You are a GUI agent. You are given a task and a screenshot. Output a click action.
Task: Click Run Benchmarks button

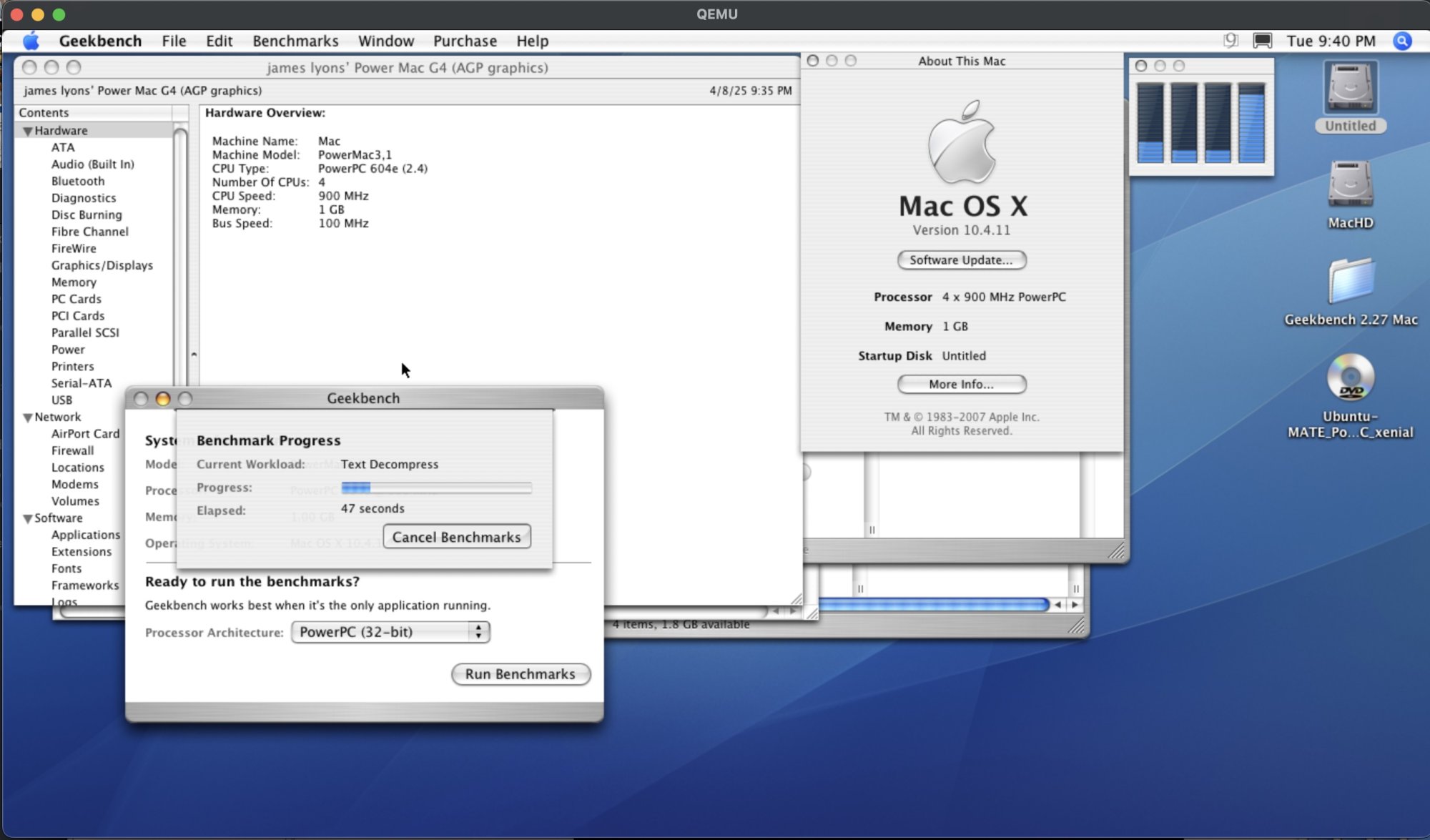(x=521, y=674)
